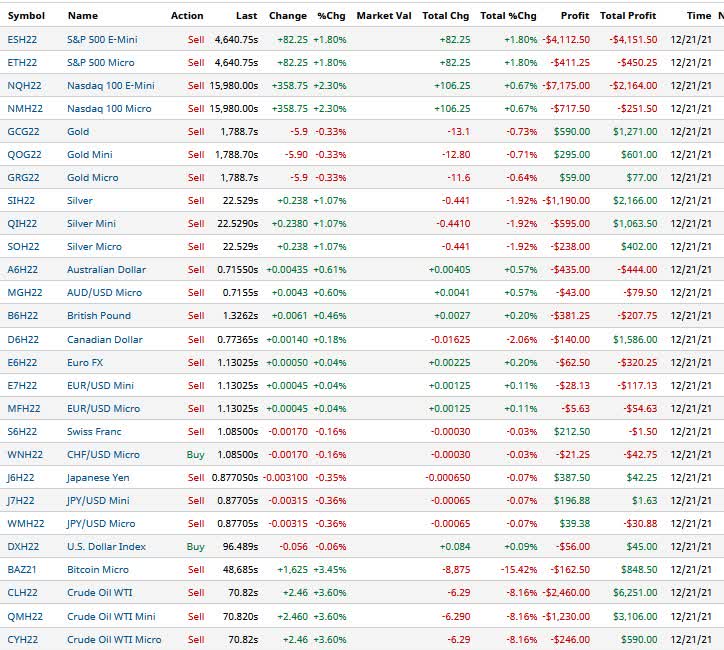Open the S6H22 symbol link
Image resolution: width=724 pixels, height=650 pixels.
coord(22,432)
